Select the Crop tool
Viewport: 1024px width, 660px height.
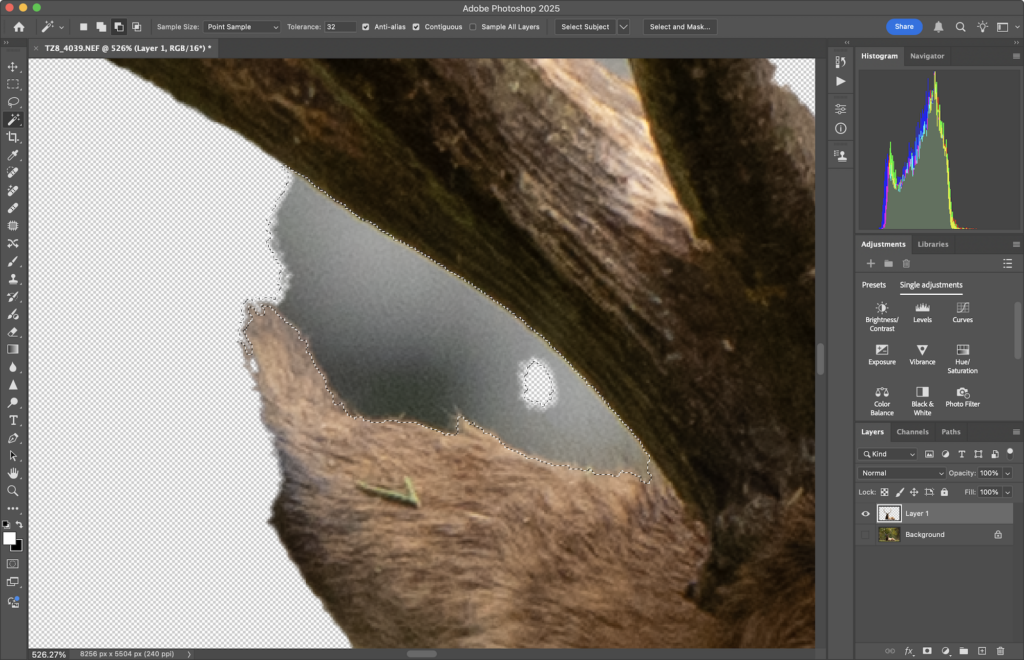point(13,137)
